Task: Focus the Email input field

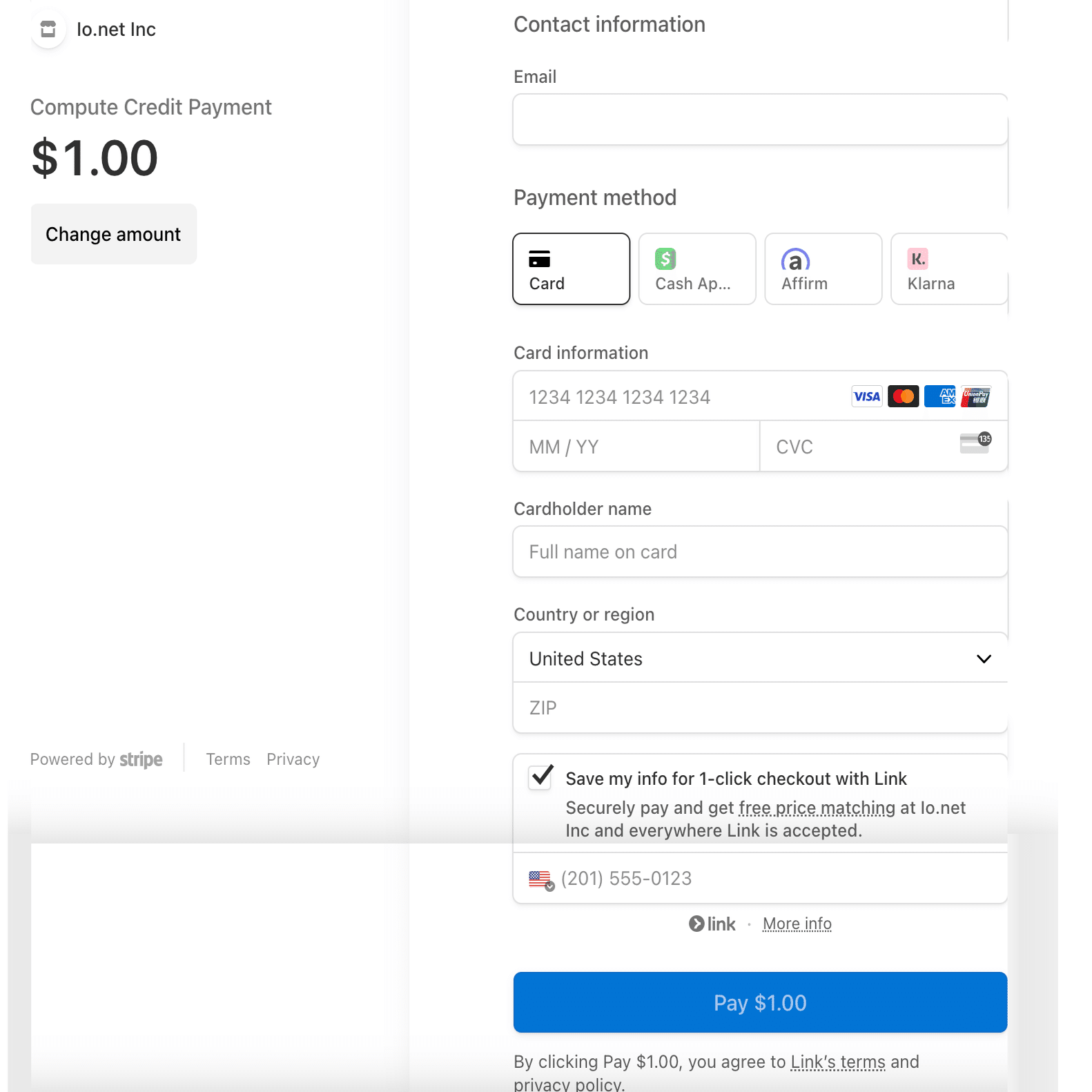Action: (759, 120)
